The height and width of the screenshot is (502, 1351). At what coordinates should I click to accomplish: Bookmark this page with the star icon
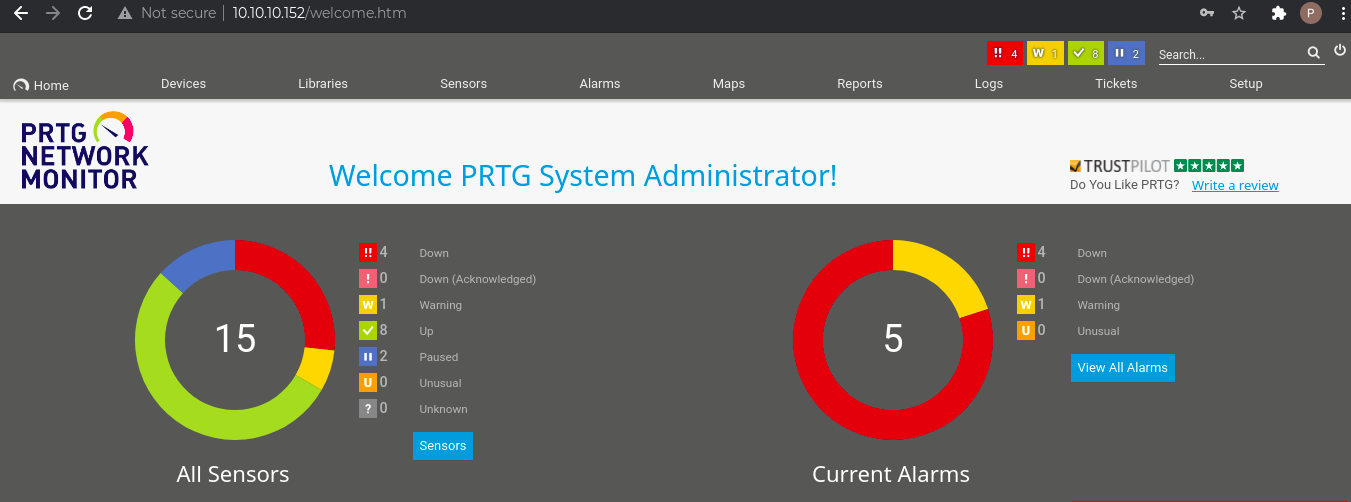click(1239, 13)
